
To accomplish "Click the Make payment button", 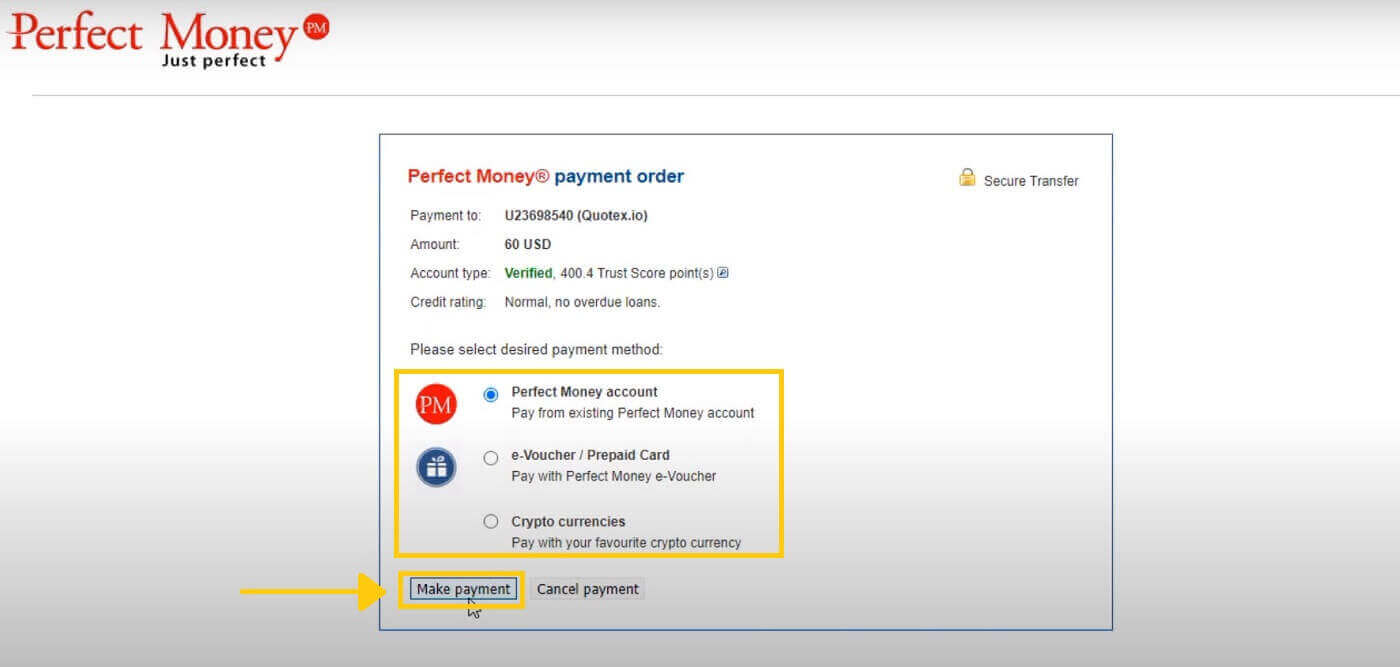I will click(x=462, y=589).
